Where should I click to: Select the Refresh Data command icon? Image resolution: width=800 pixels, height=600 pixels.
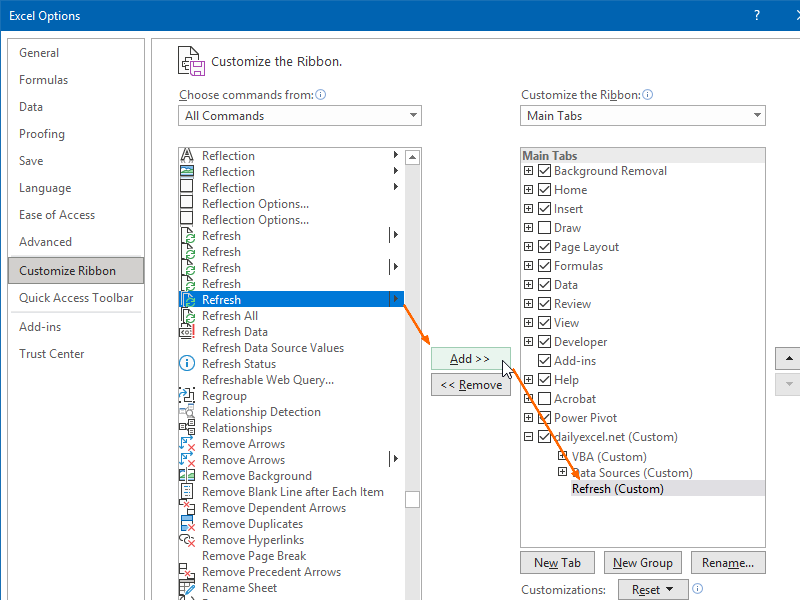tap(187, 332)
